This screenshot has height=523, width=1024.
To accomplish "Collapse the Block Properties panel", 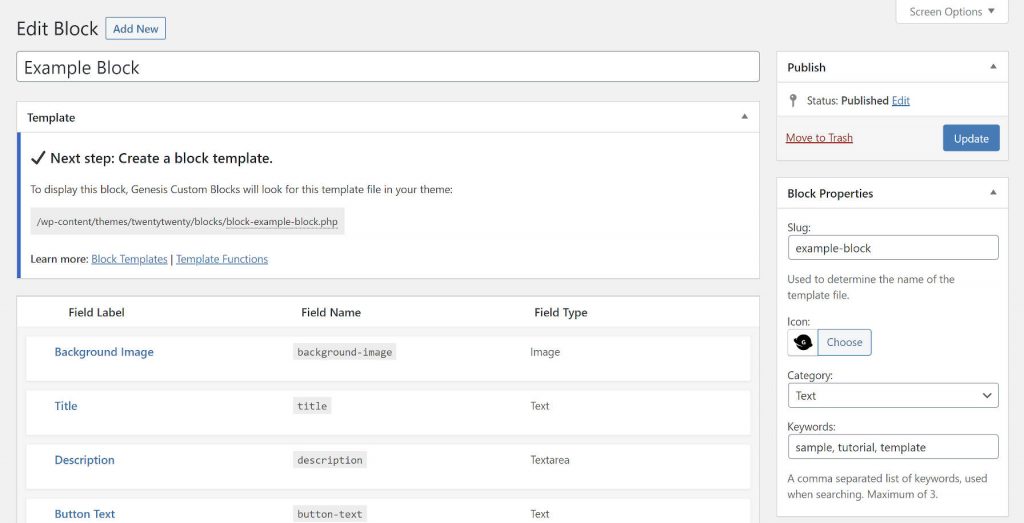I will (992, 193).
